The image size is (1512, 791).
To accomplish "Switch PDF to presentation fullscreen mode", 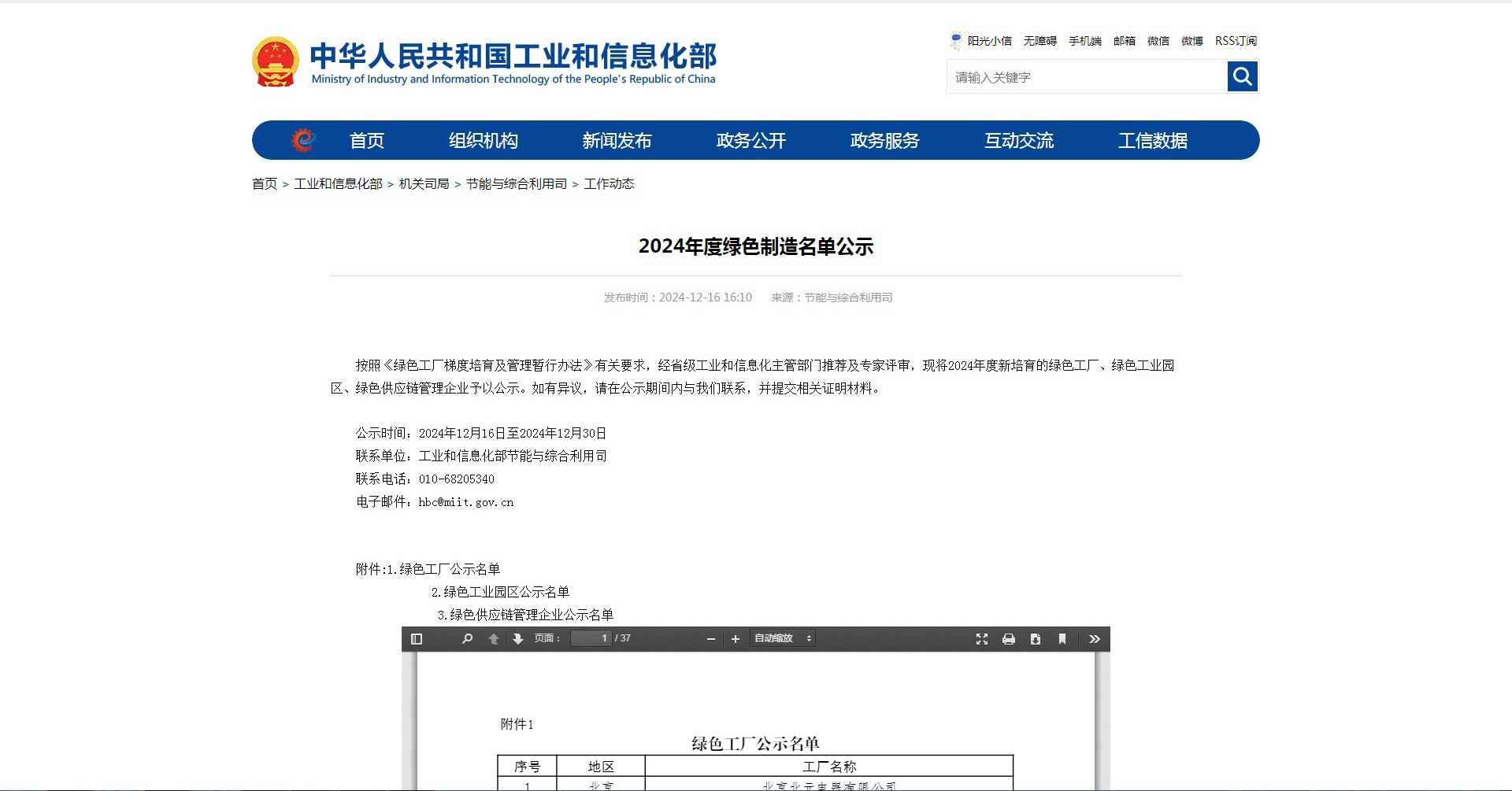I will 982,639.
